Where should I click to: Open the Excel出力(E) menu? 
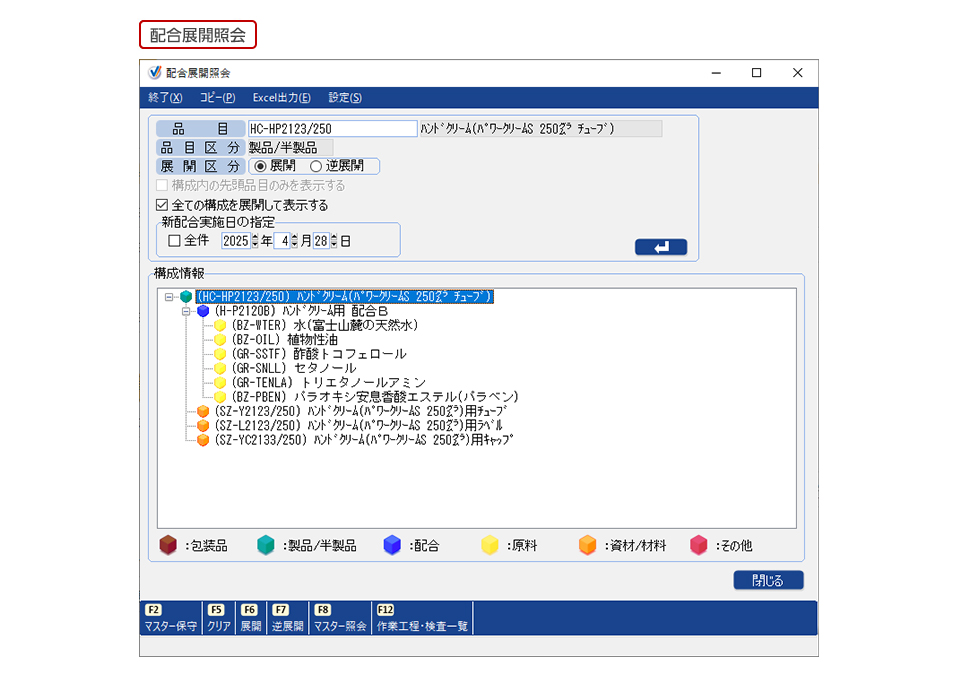281,97
